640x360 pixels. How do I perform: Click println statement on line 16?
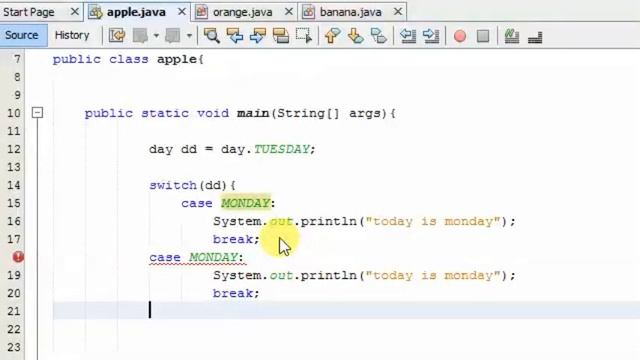point(364,221)
